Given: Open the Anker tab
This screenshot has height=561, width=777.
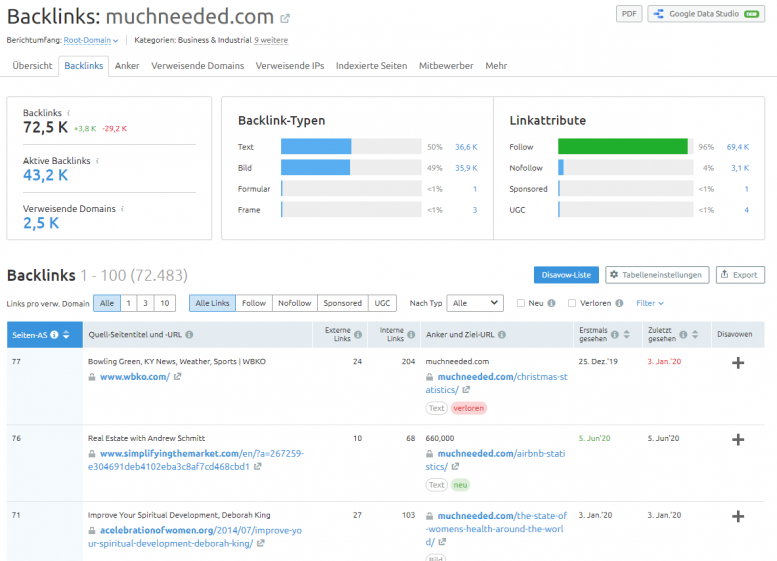Looking at the screenshot, I should (x=127, y=65).
